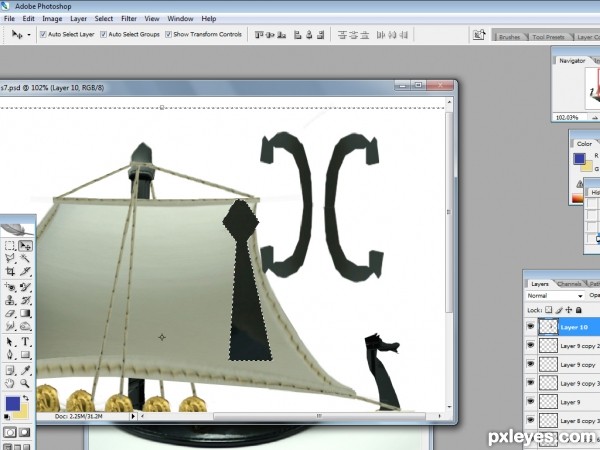
Task: Hide Layer 10 with eye icon
Action: [530, 327]
